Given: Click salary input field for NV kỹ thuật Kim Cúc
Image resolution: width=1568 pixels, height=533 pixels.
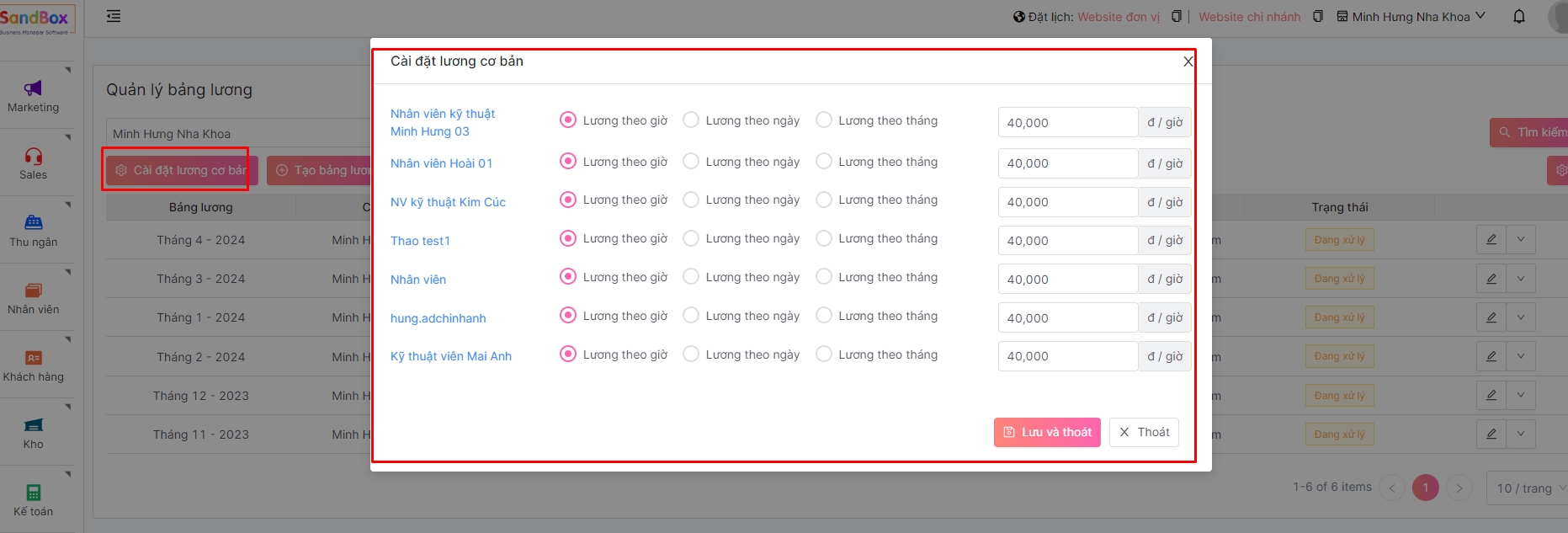Looking at the screenshot, I should (1067, 202).
